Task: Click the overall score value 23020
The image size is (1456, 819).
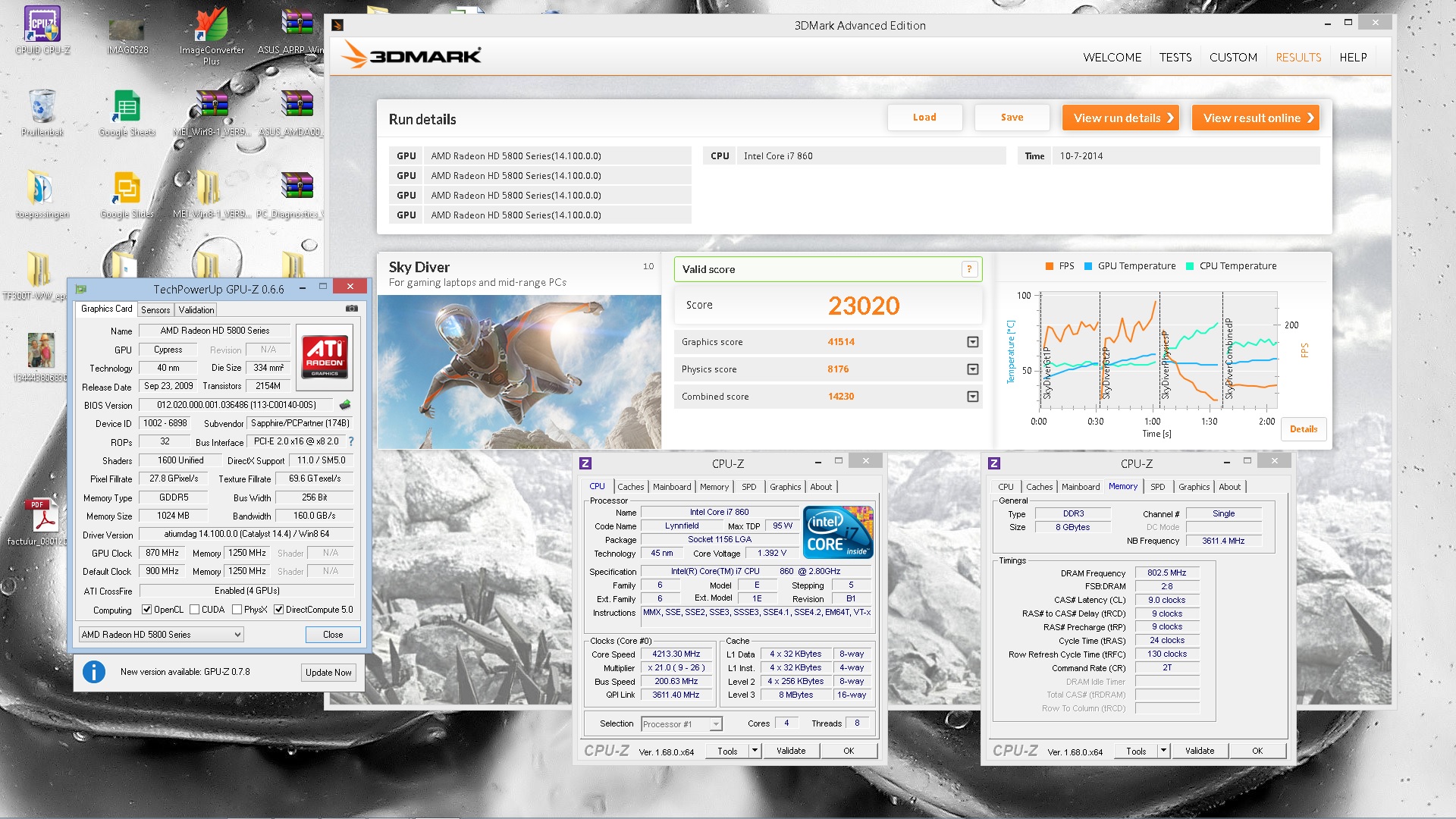Action: pyautogui.click(x=864, y=306)
